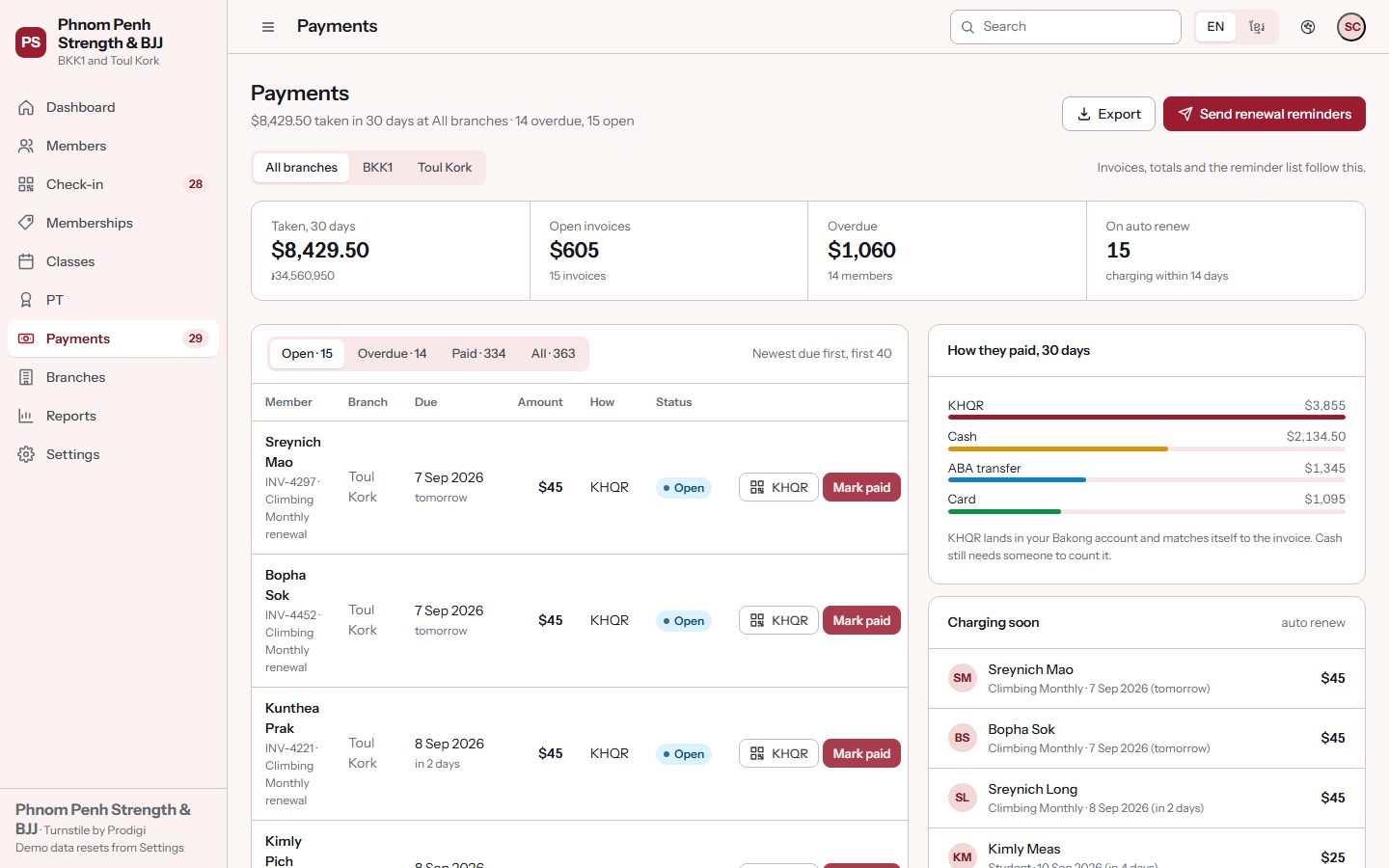Open the Branches building icon
This screenshot has width=1389, height=868.
[x=26, y=377]
